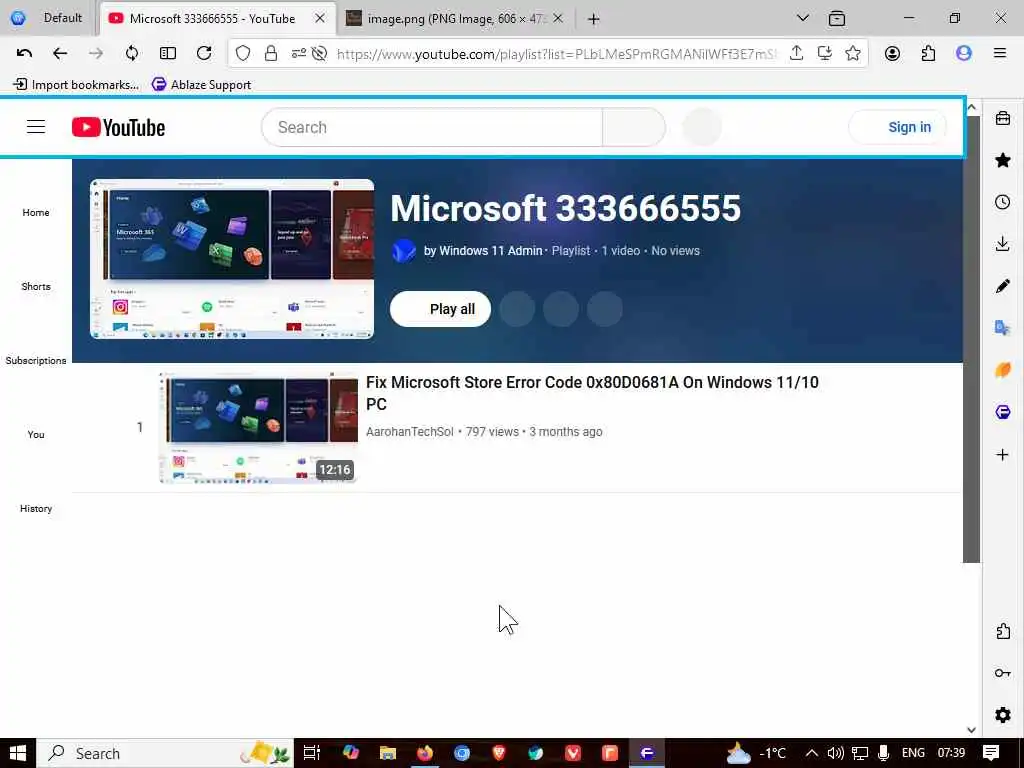Open Firefox from the taskbar

(424, 753)
